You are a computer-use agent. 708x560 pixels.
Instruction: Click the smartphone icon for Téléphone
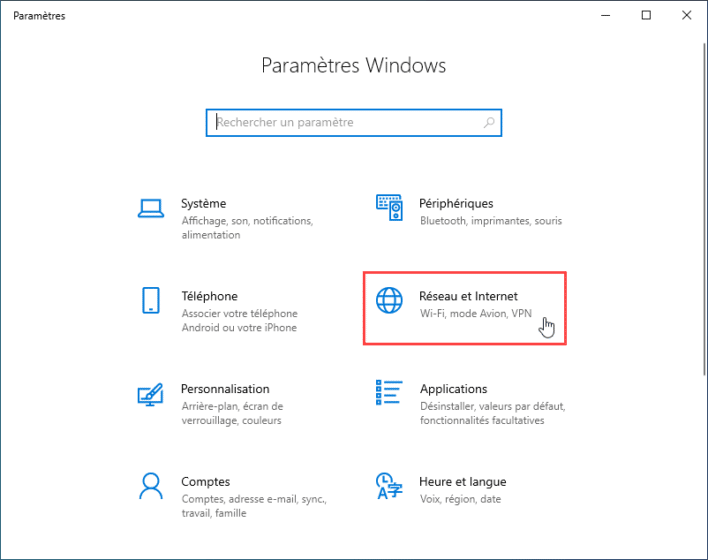point(151,301)
